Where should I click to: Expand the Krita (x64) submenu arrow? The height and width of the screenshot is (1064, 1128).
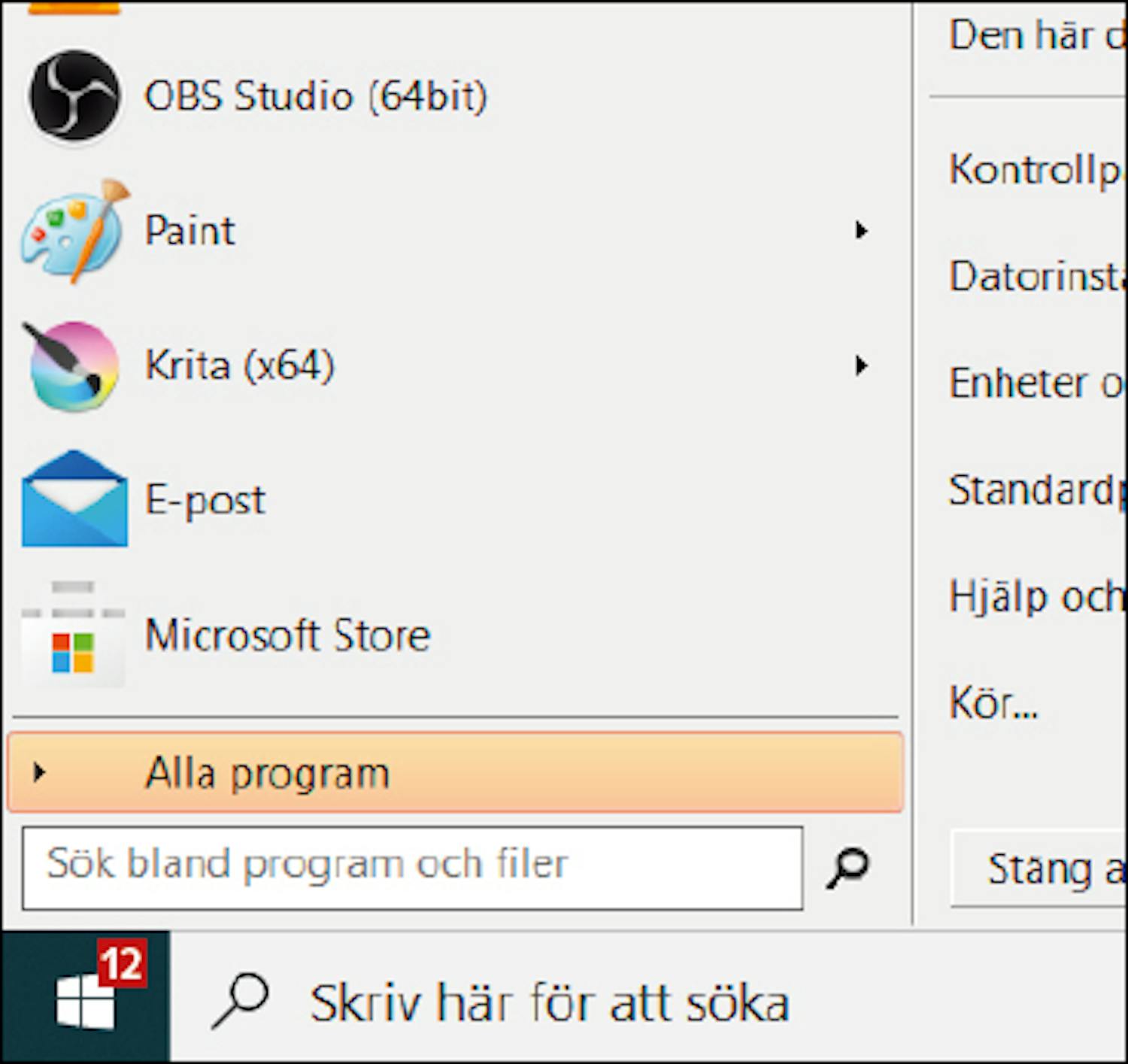pos(861,365)
